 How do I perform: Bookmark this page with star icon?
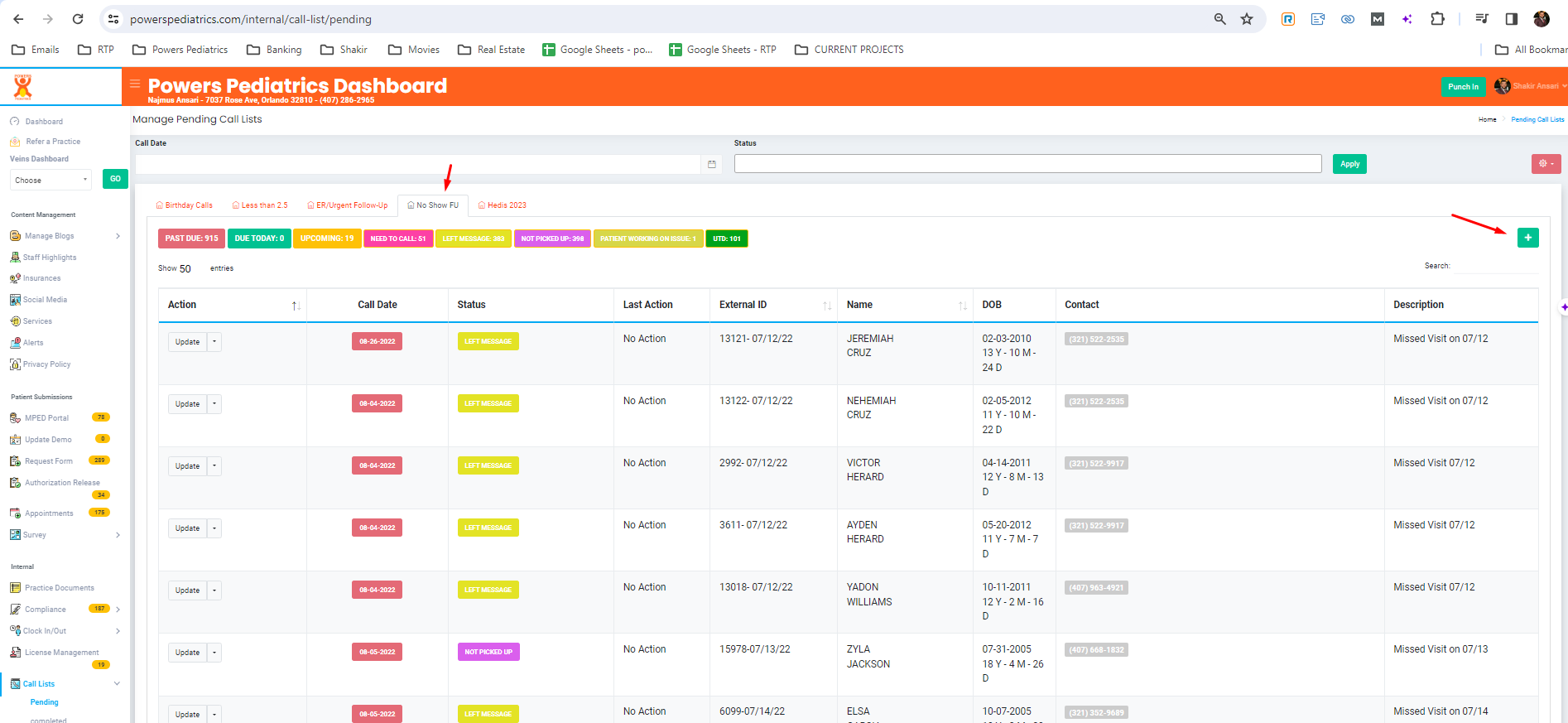tap(1247, 19)
